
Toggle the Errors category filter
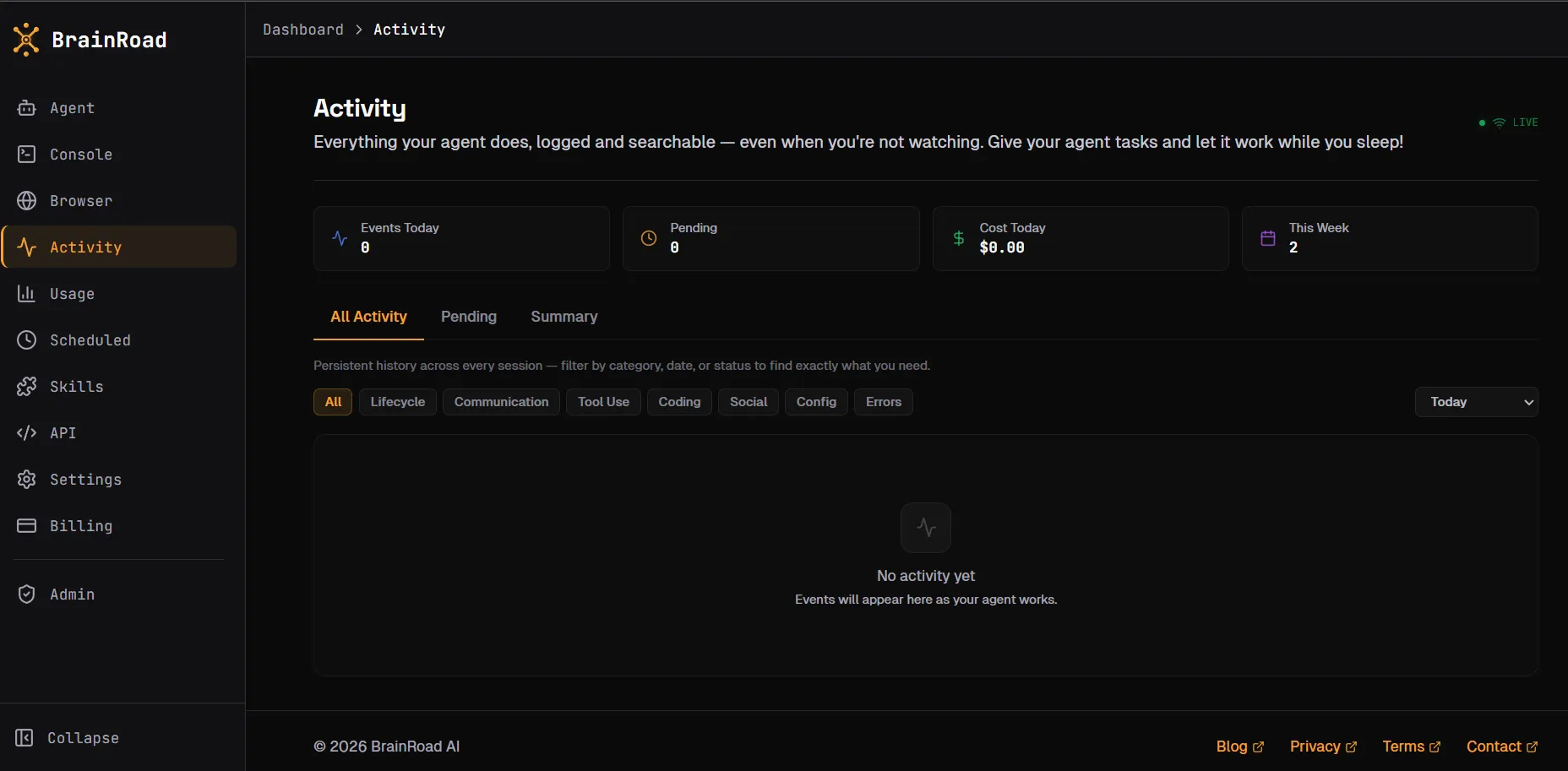pos(884,402)
